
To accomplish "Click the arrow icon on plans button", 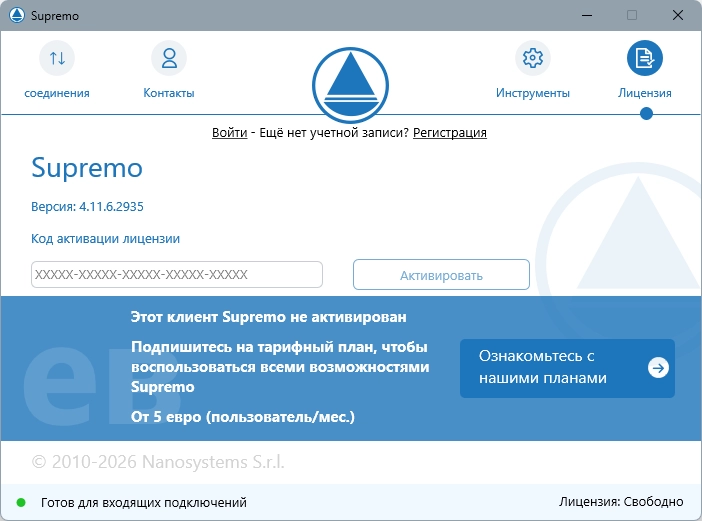I will click(658, 368).
